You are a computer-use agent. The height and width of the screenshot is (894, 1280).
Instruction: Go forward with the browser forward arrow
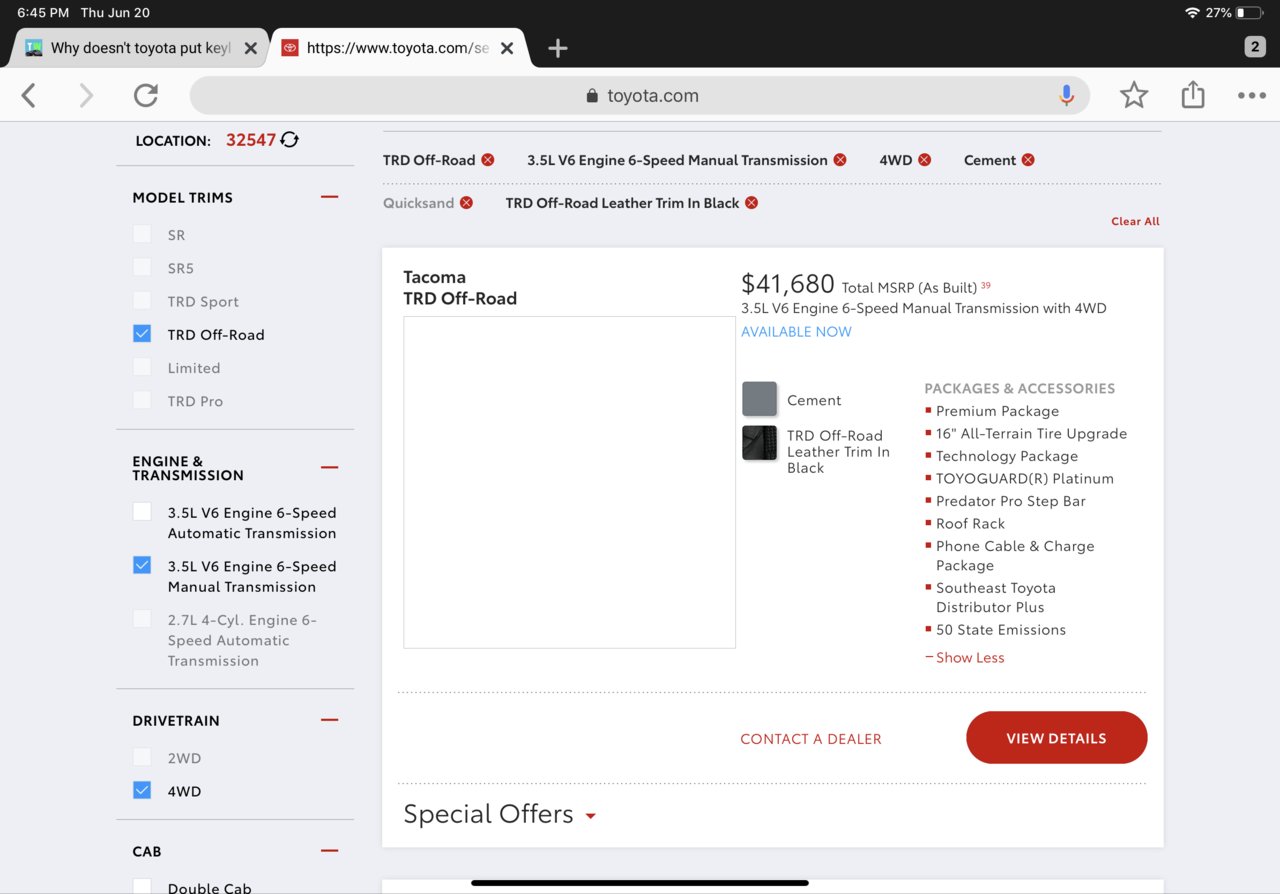coord(86,96)
